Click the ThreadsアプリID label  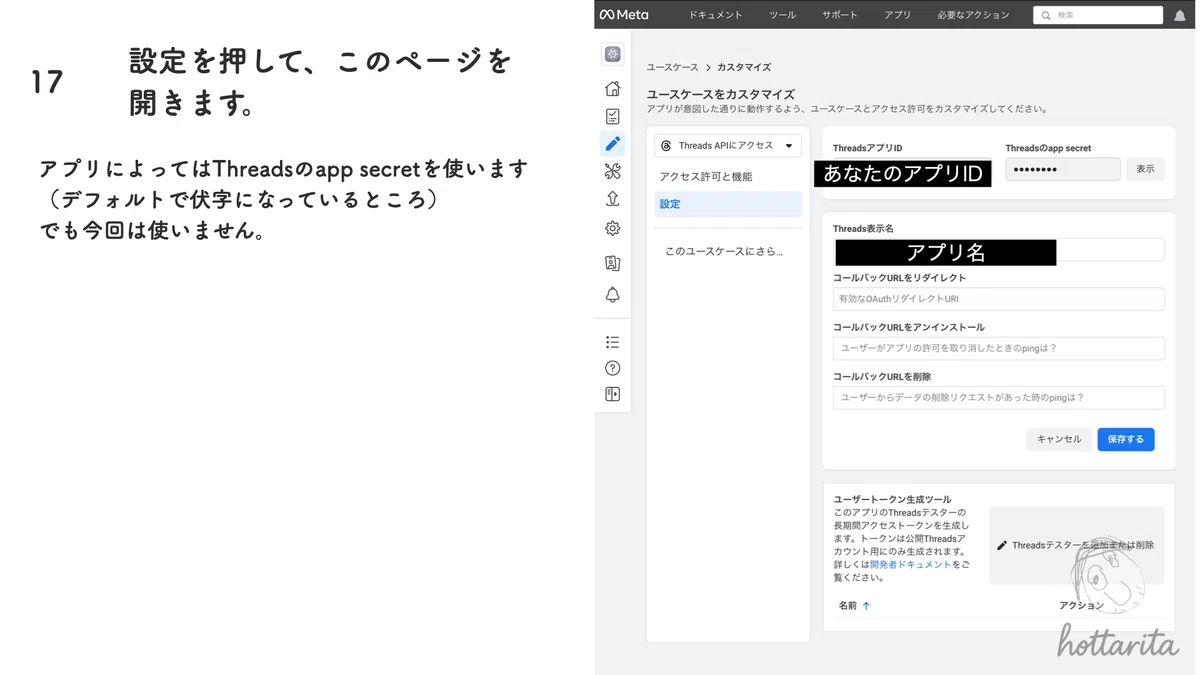(867, 148)
